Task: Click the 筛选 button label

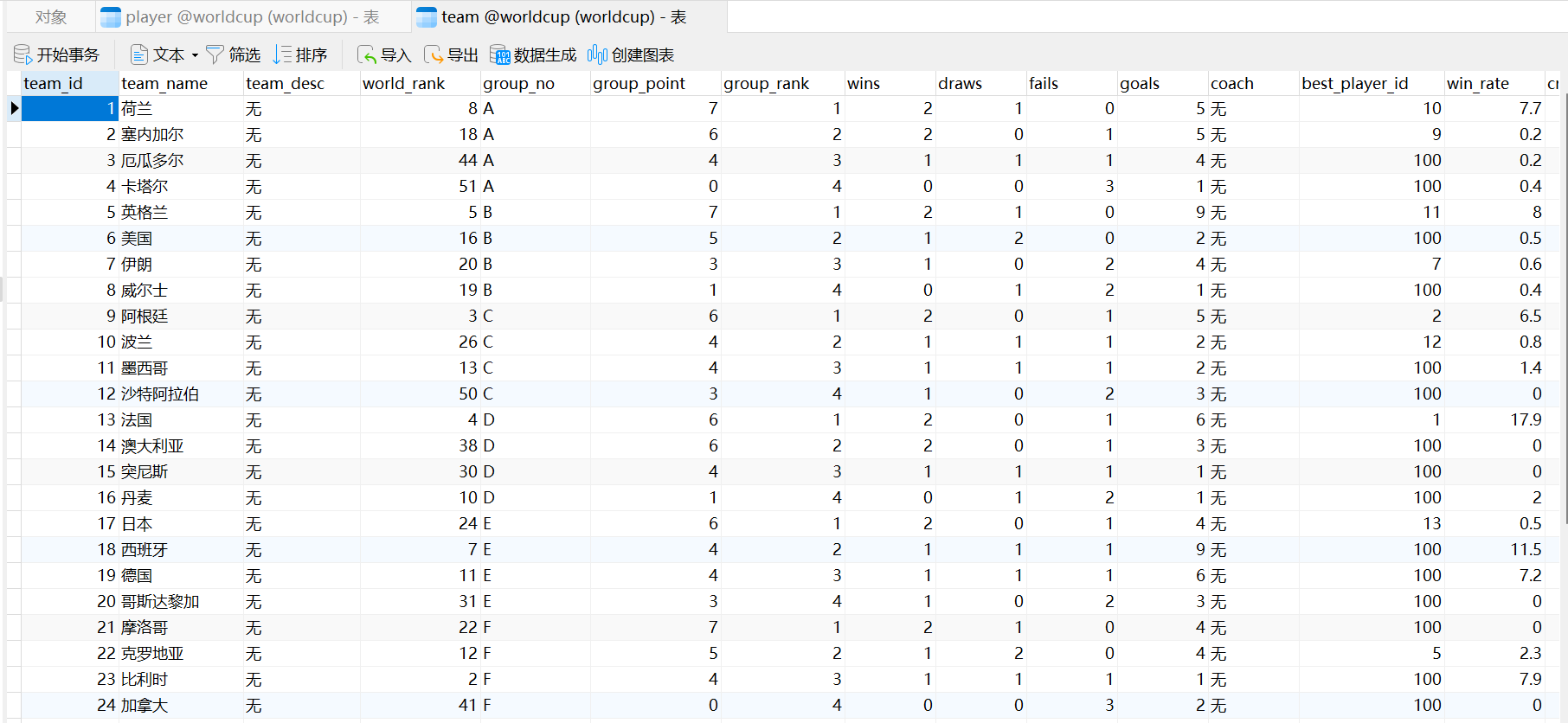Action: 245,55
